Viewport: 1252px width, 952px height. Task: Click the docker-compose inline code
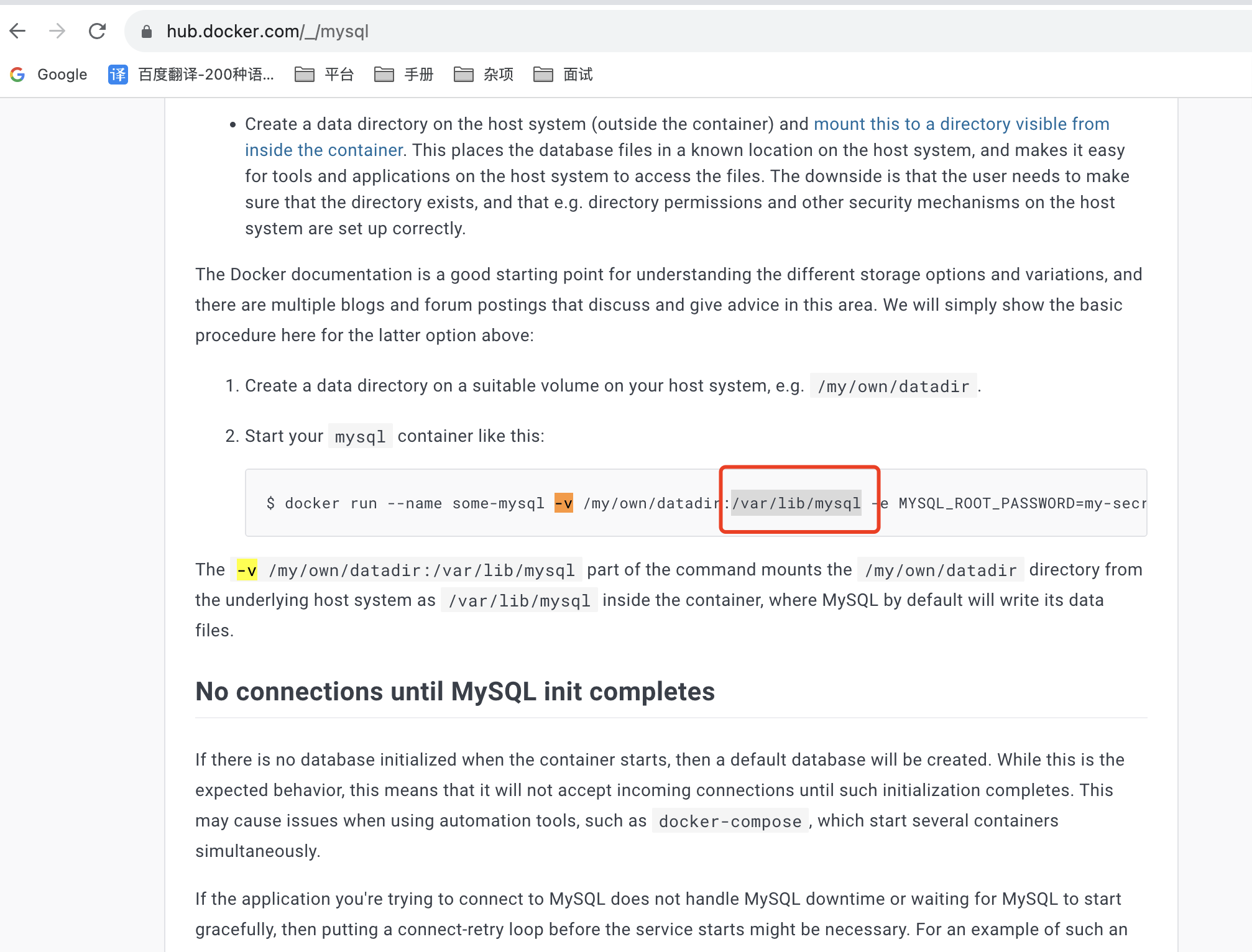(x=730, y=822)
